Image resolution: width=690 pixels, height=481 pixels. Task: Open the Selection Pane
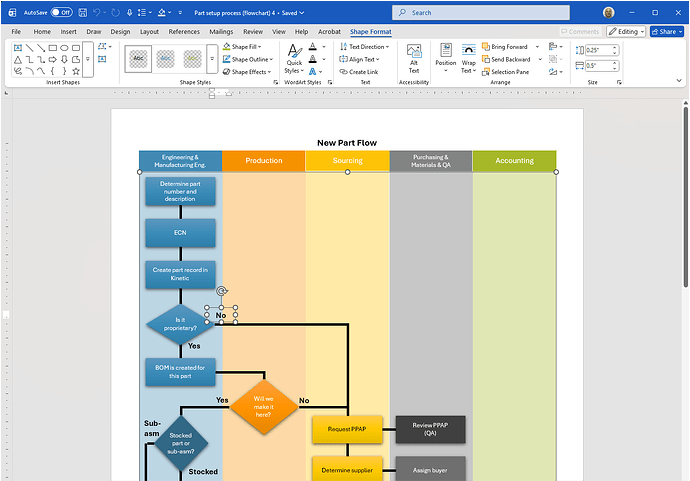tap(506, 72)
